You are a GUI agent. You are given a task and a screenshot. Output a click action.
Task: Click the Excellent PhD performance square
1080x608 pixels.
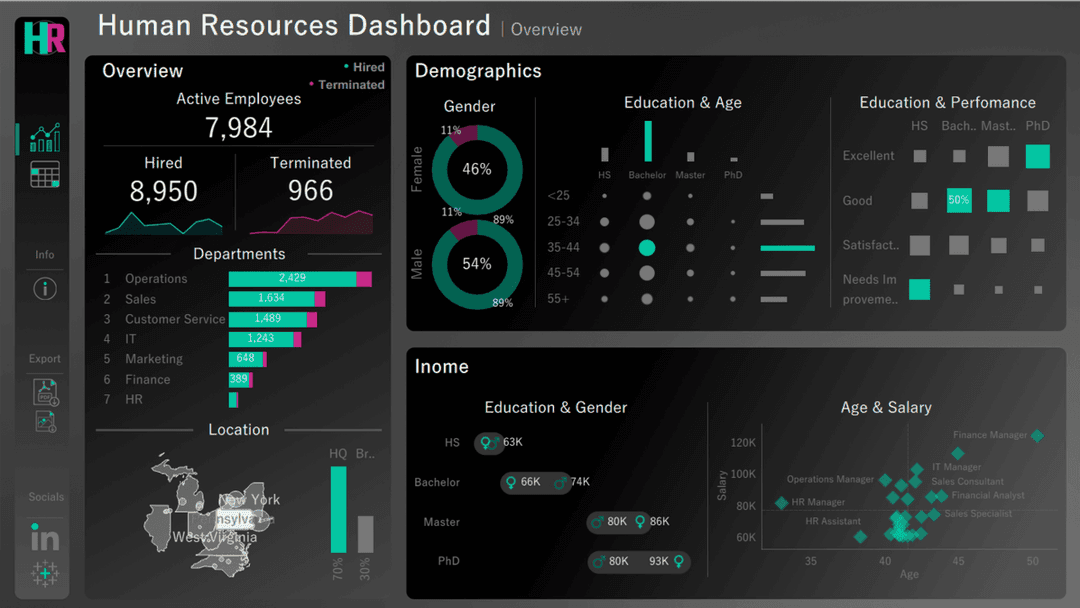pyautogui.click(x=1037, y=156)
